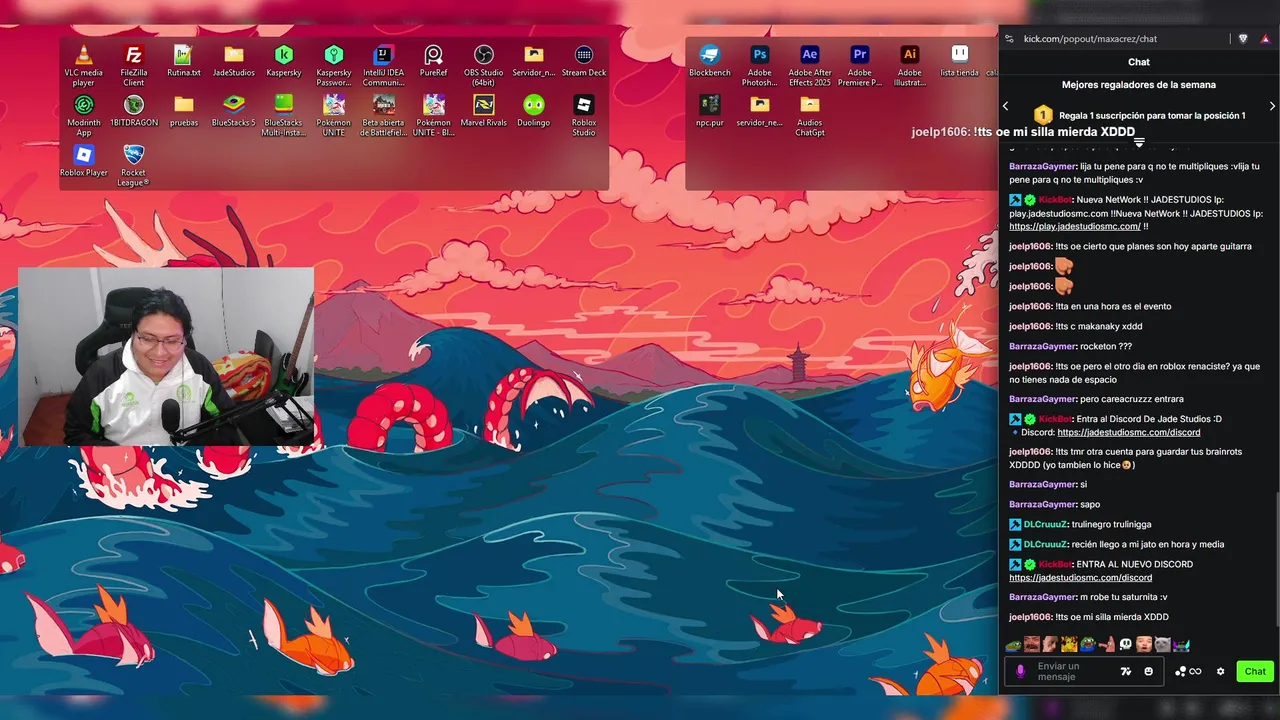
Task: Launch Adobe Photoshop icon
Action: click(x=759, y=65)
